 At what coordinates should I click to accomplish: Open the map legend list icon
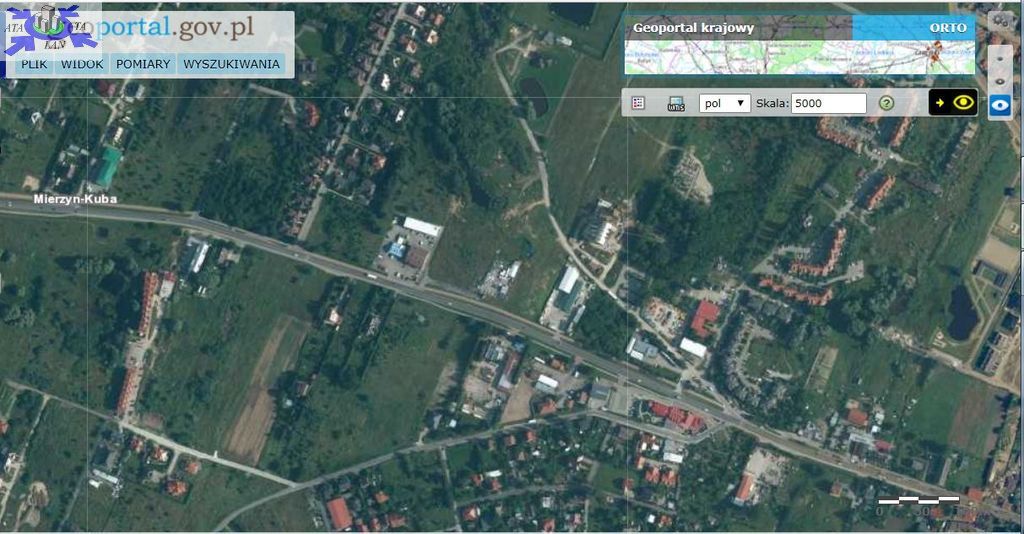pyautogui.click(x=638, y=103)
